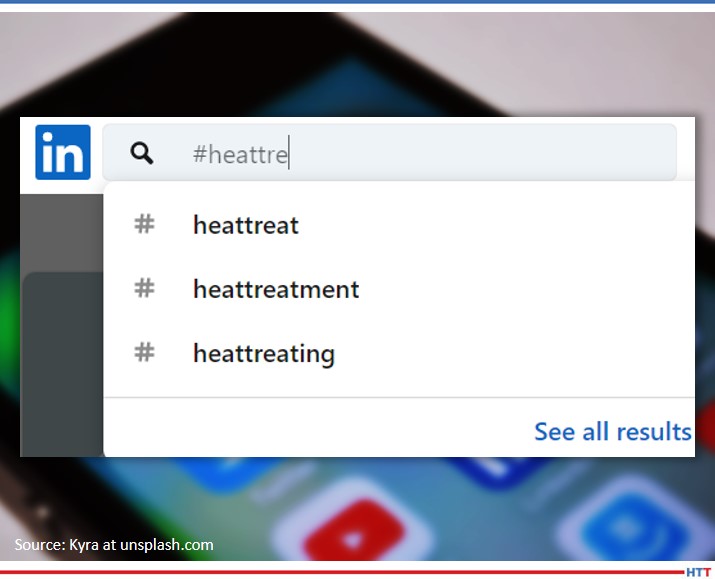The height and width of the screenshot is (579, 715).
Task: Click the magnifying glass search icon
Action: [x=142, y=153]
